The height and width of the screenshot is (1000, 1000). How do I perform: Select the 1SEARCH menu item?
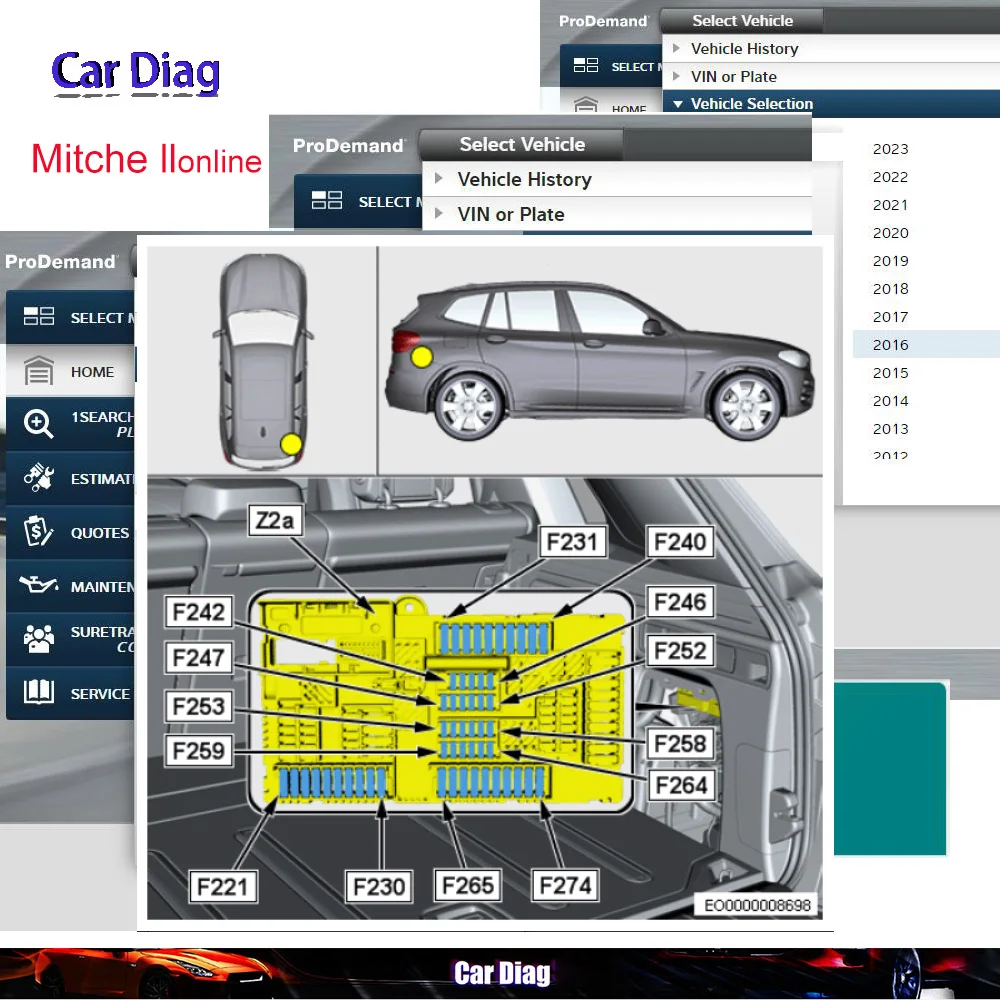coord(70,424)
